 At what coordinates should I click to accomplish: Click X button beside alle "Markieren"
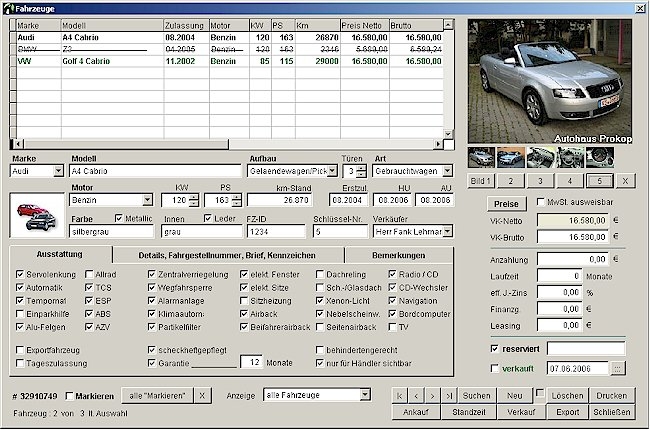(x=203, y=396)
